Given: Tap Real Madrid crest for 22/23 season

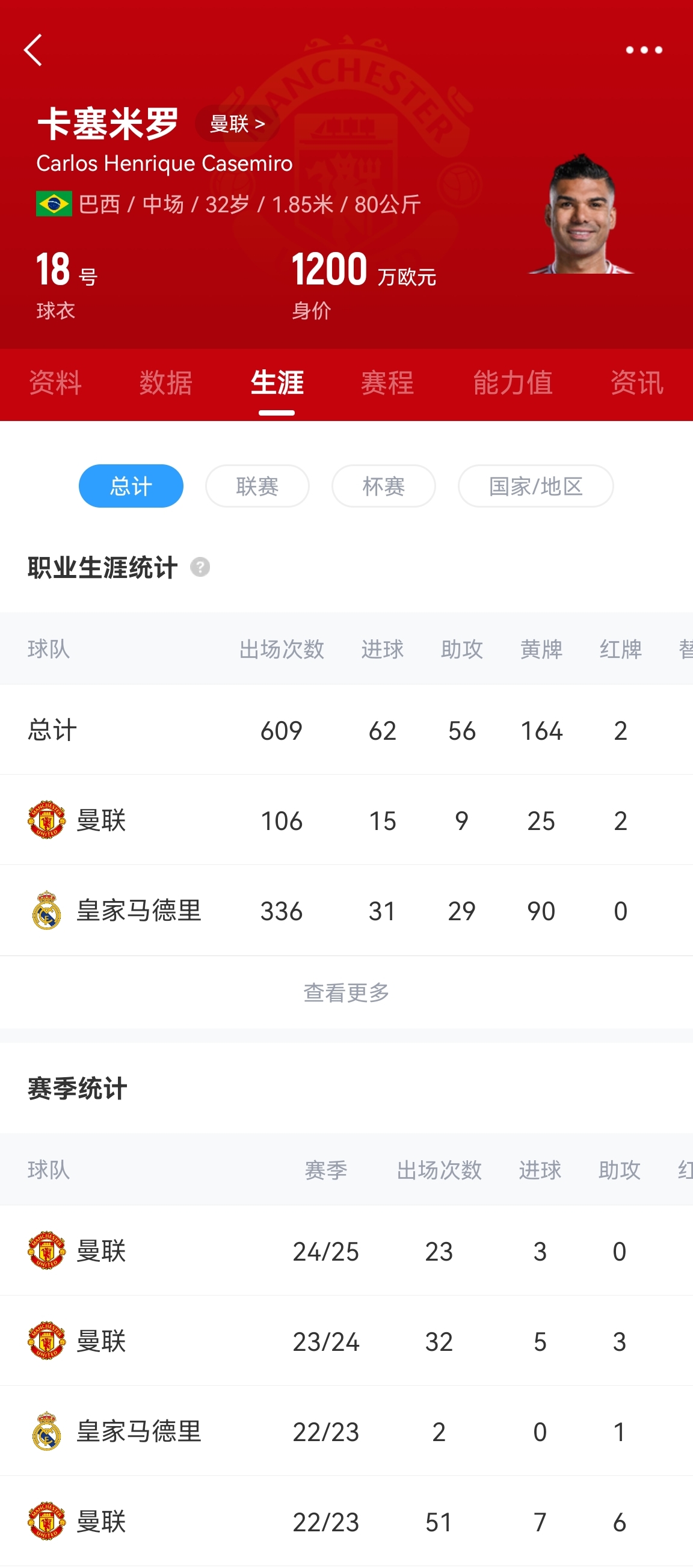Looking at the screenshot, I should [47, 1431].
